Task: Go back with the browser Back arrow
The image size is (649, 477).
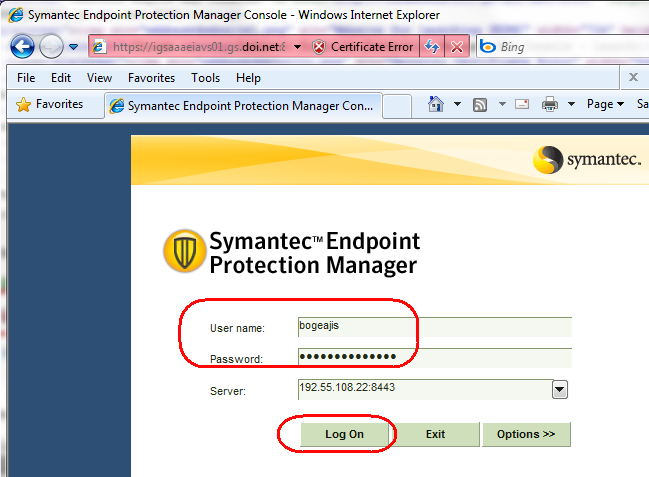Action: coord(22,46)
